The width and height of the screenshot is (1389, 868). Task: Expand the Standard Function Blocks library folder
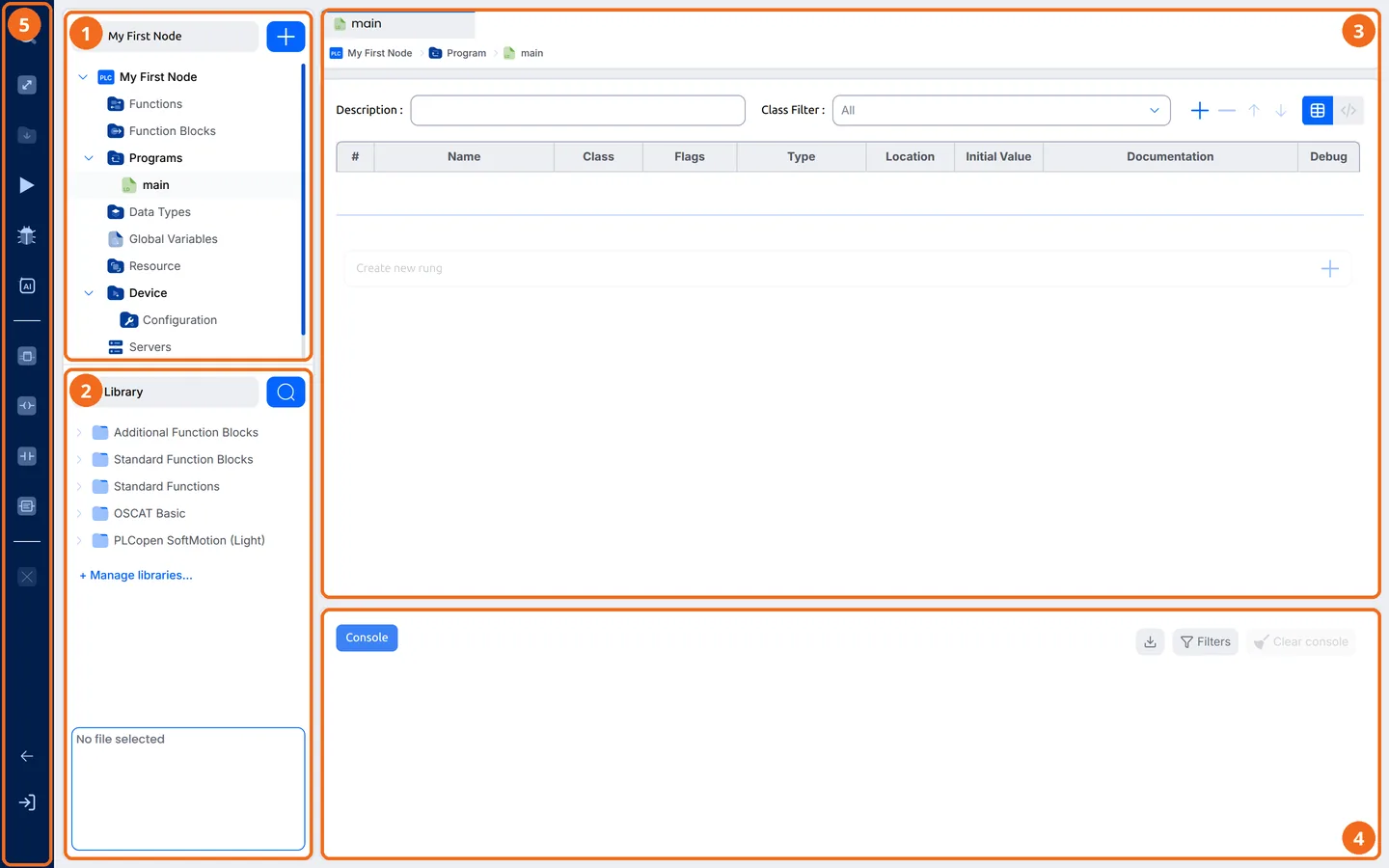[79, 460]
